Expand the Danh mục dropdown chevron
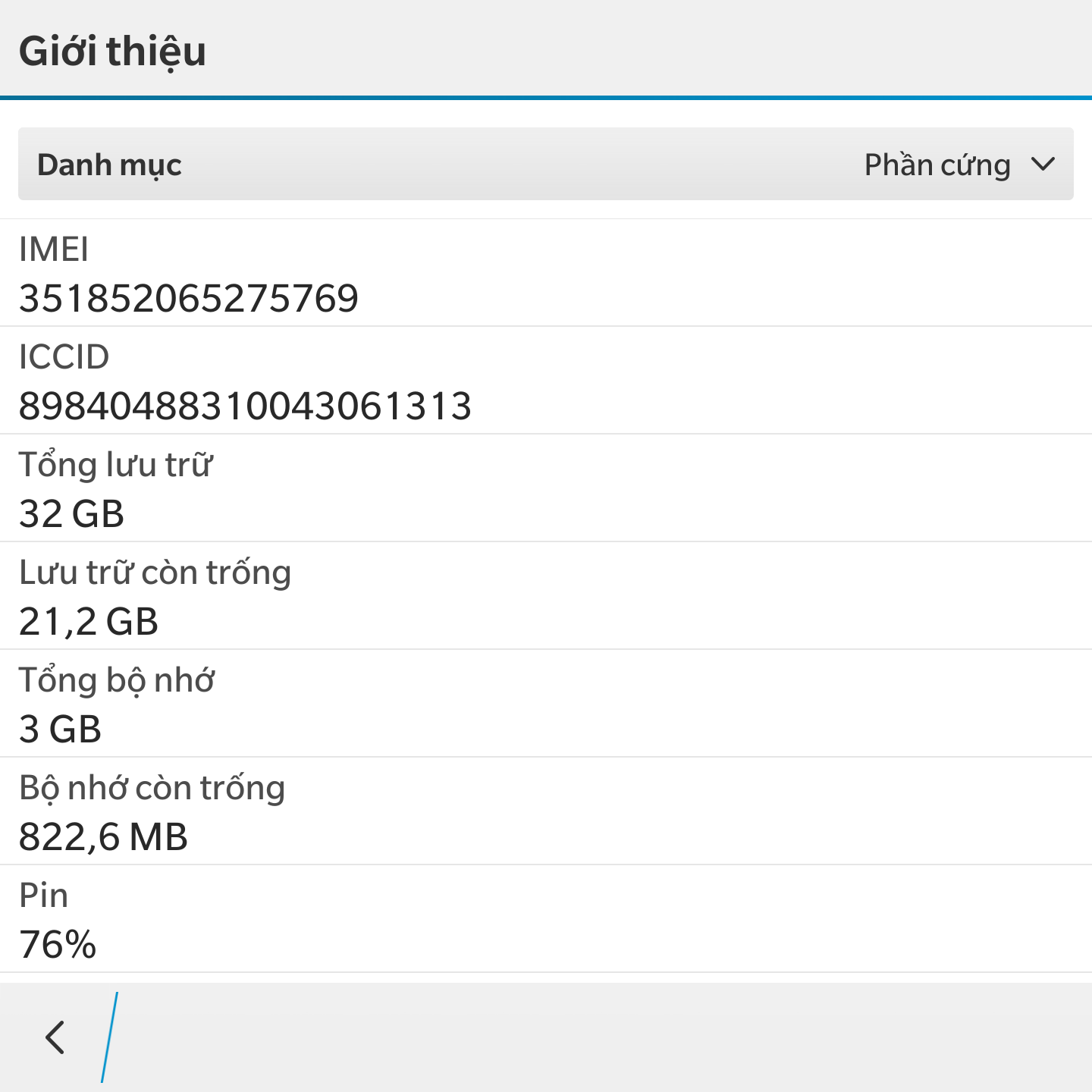 pos(1043,165)
